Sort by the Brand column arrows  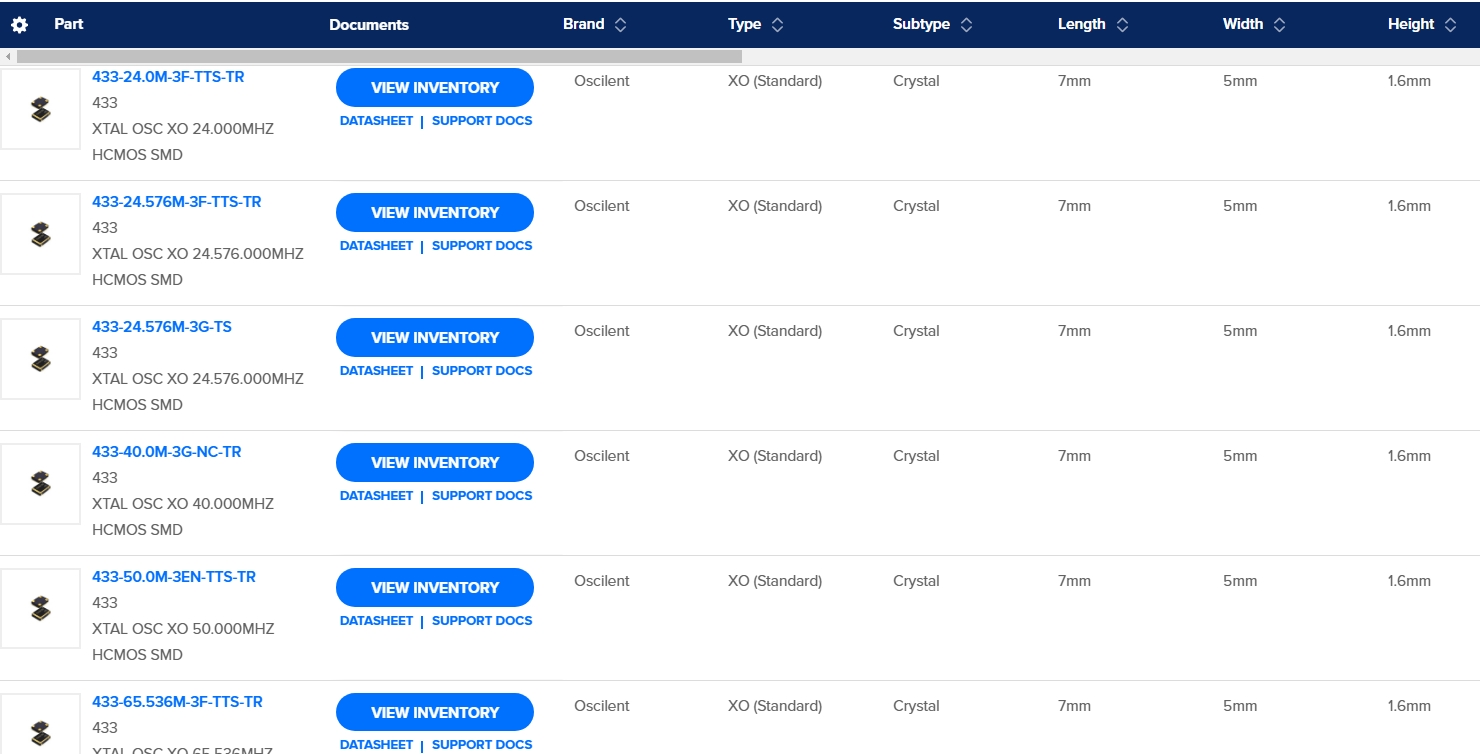[620, 25]
